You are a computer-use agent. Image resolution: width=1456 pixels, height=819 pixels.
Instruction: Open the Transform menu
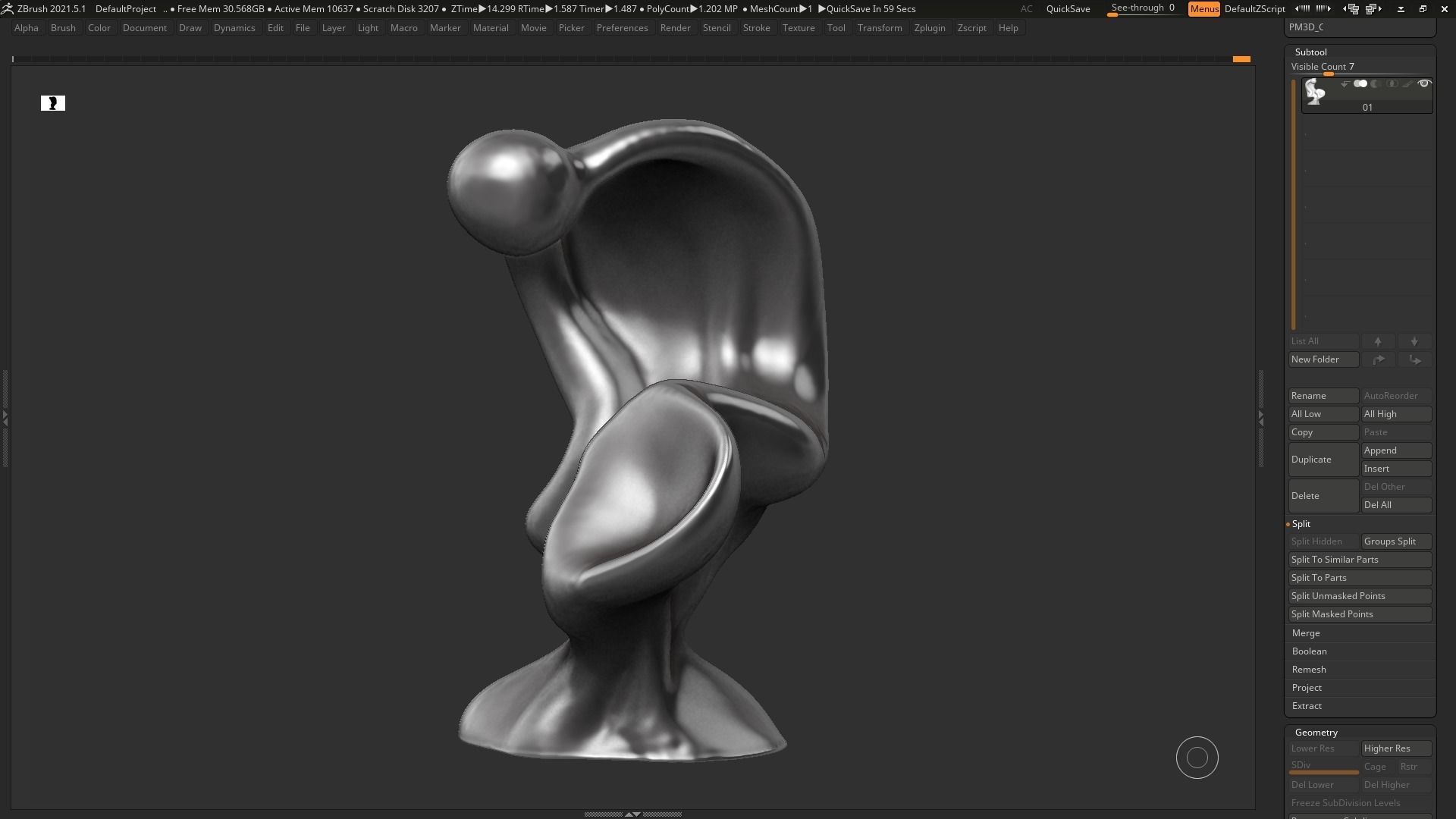click(880, 28)
